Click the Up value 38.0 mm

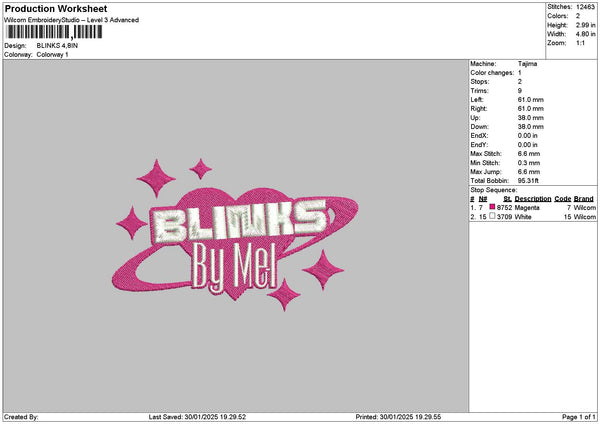pyautogui.click(x=530, y=118)
